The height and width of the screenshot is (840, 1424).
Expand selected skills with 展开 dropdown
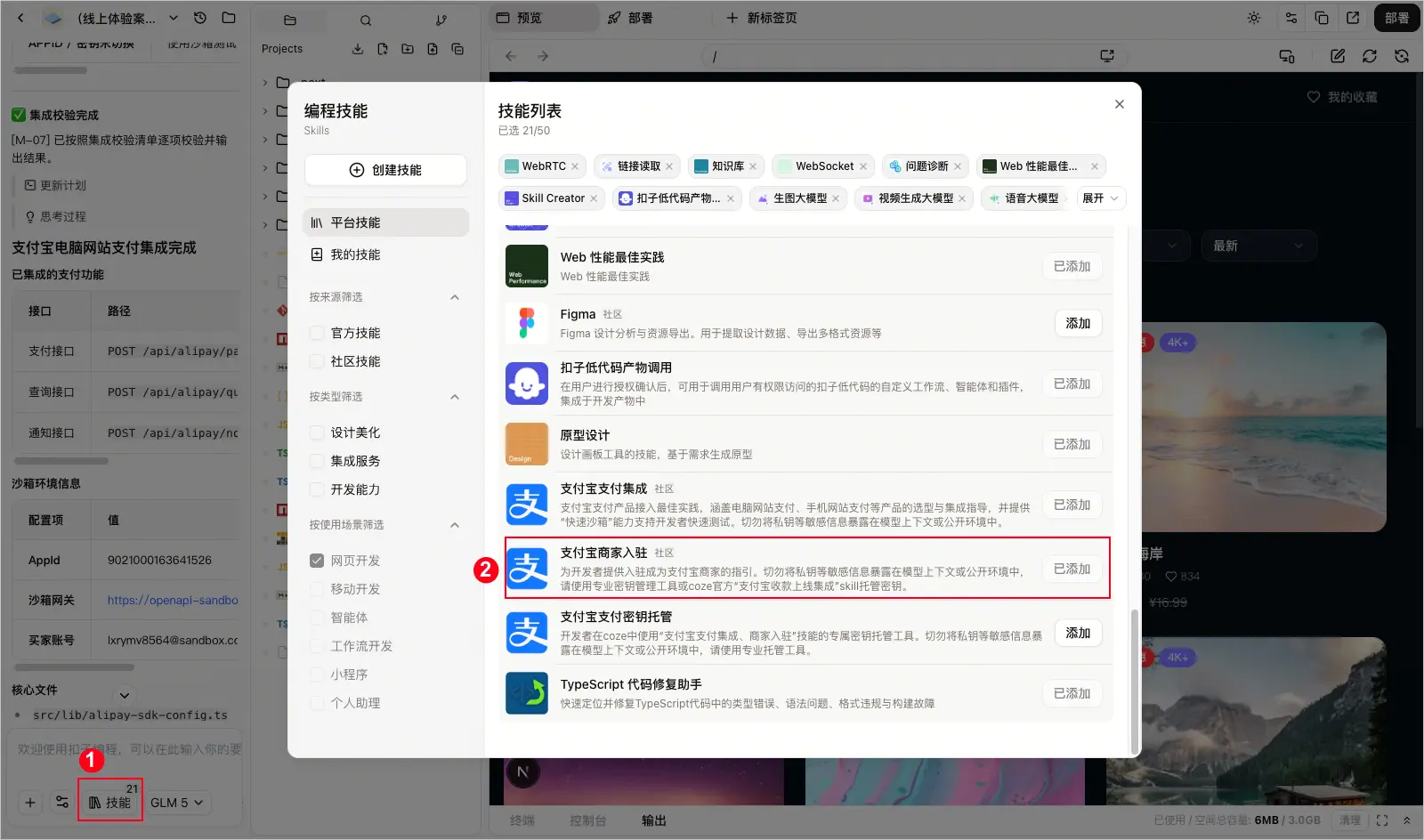pyautogui.click(x=1101, y=198)
